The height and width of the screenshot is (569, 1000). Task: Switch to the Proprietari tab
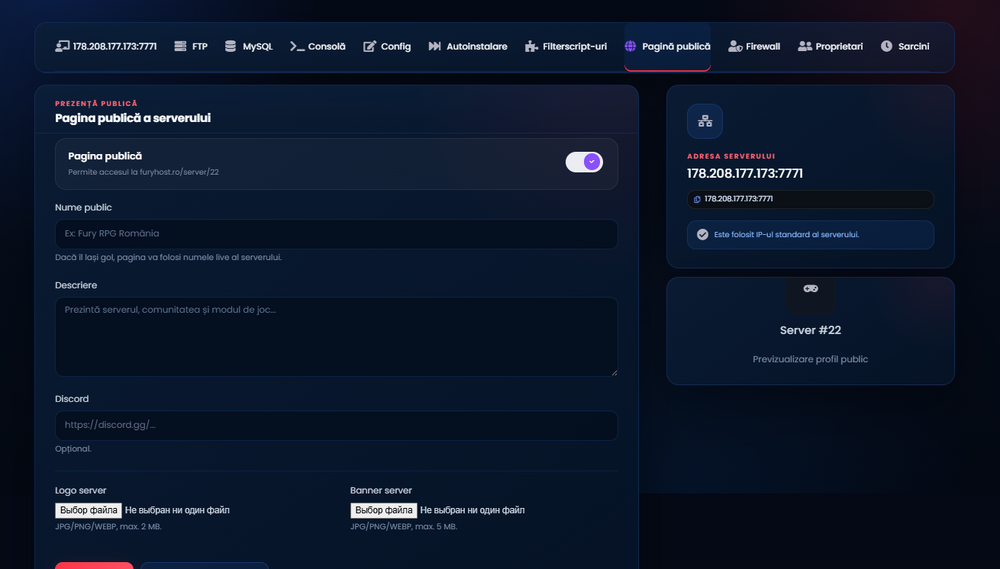tap(830, 46)
